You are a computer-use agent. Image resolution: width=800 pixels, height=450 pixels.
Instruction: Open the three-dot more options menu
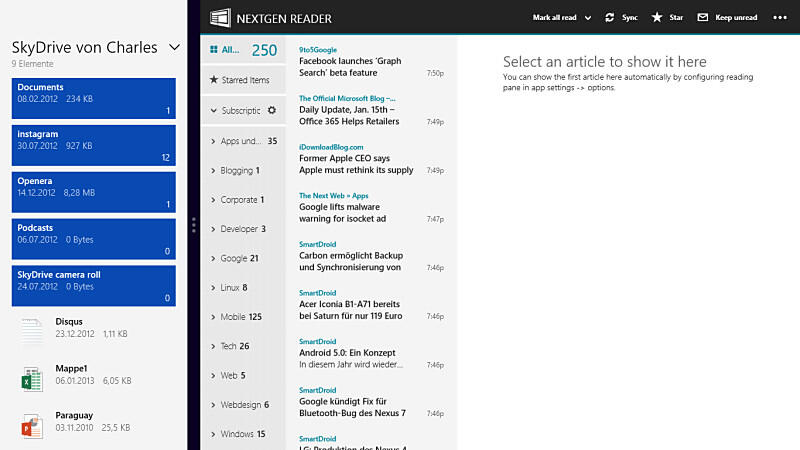pos(780,18)
